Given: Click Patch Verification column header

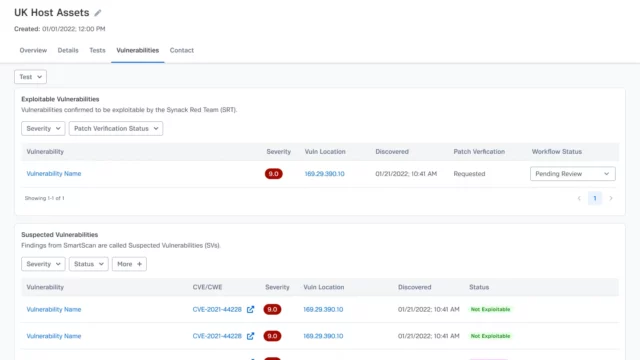Looking at the screenshot, I should 479,151.
